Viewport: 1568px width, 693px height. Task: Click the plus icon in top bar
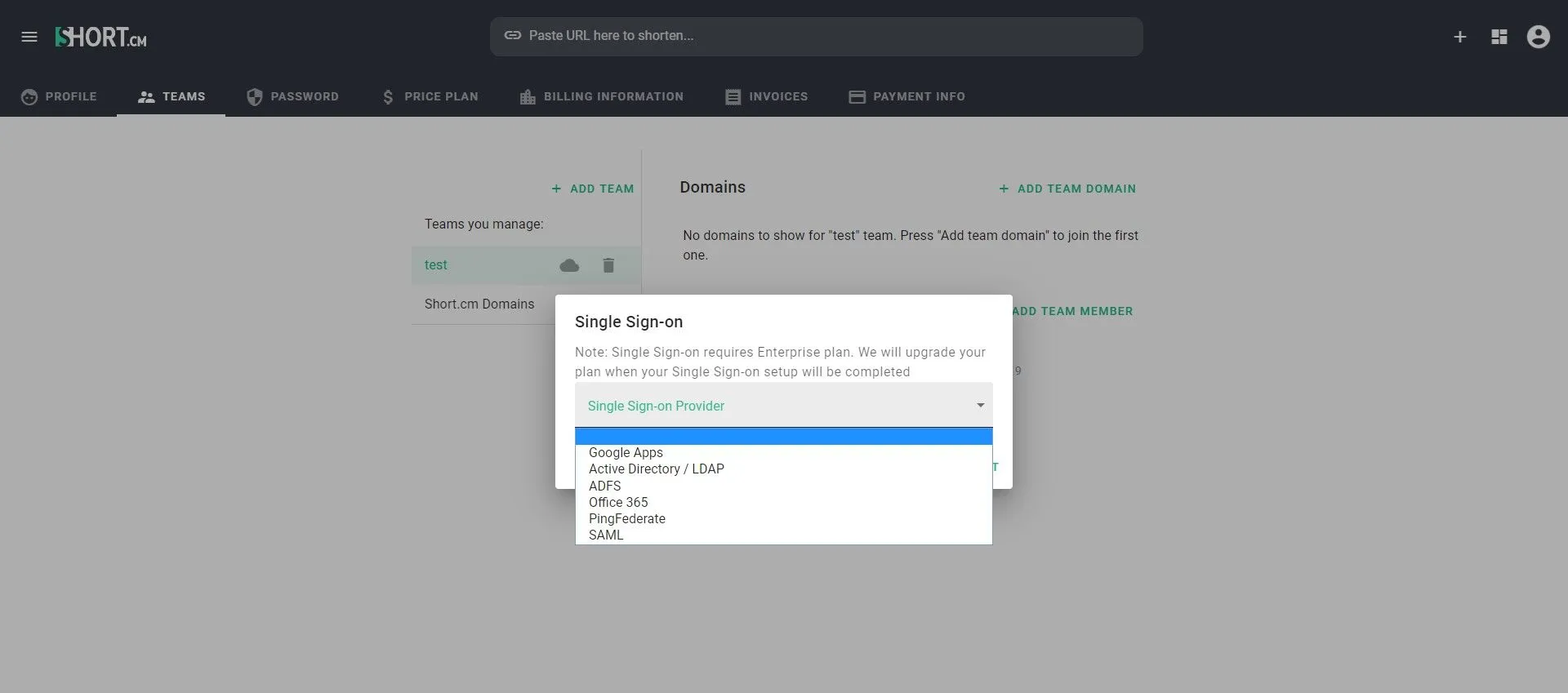coord(1460,37)
